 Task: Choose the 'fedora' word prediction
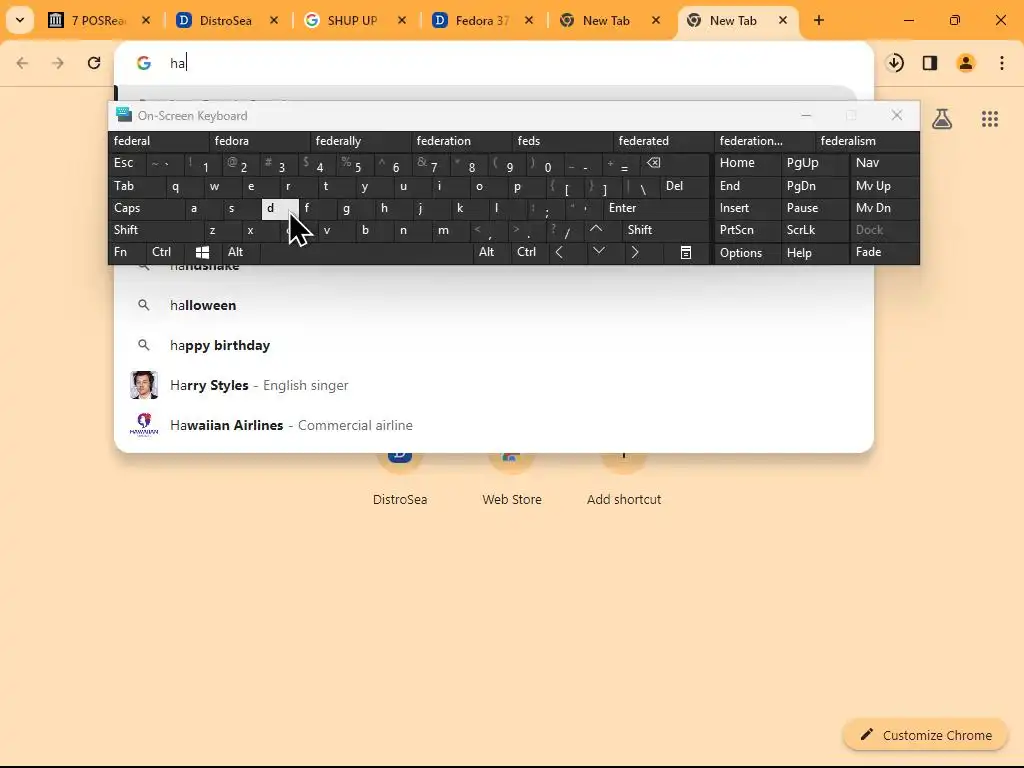260,141
